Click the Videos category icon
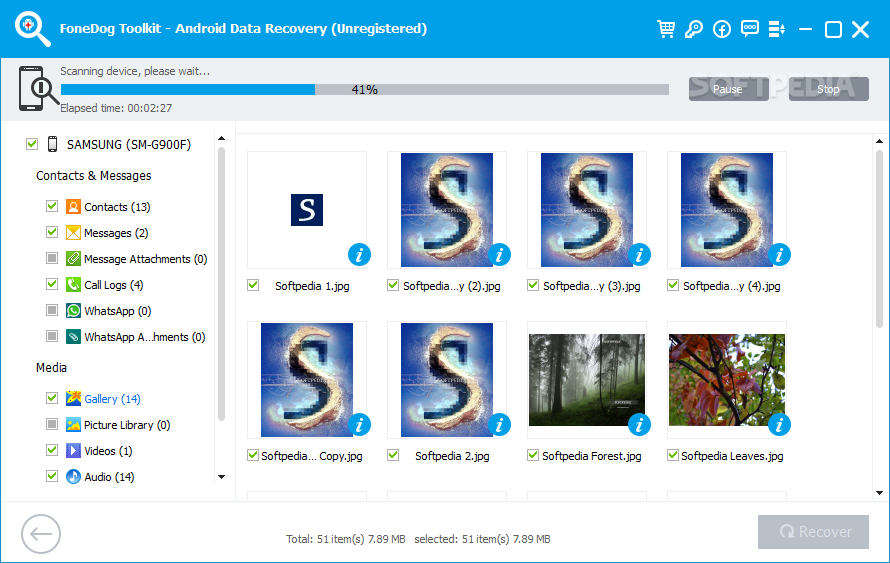This screenshot has width=890, height=563. coord(73,451)
